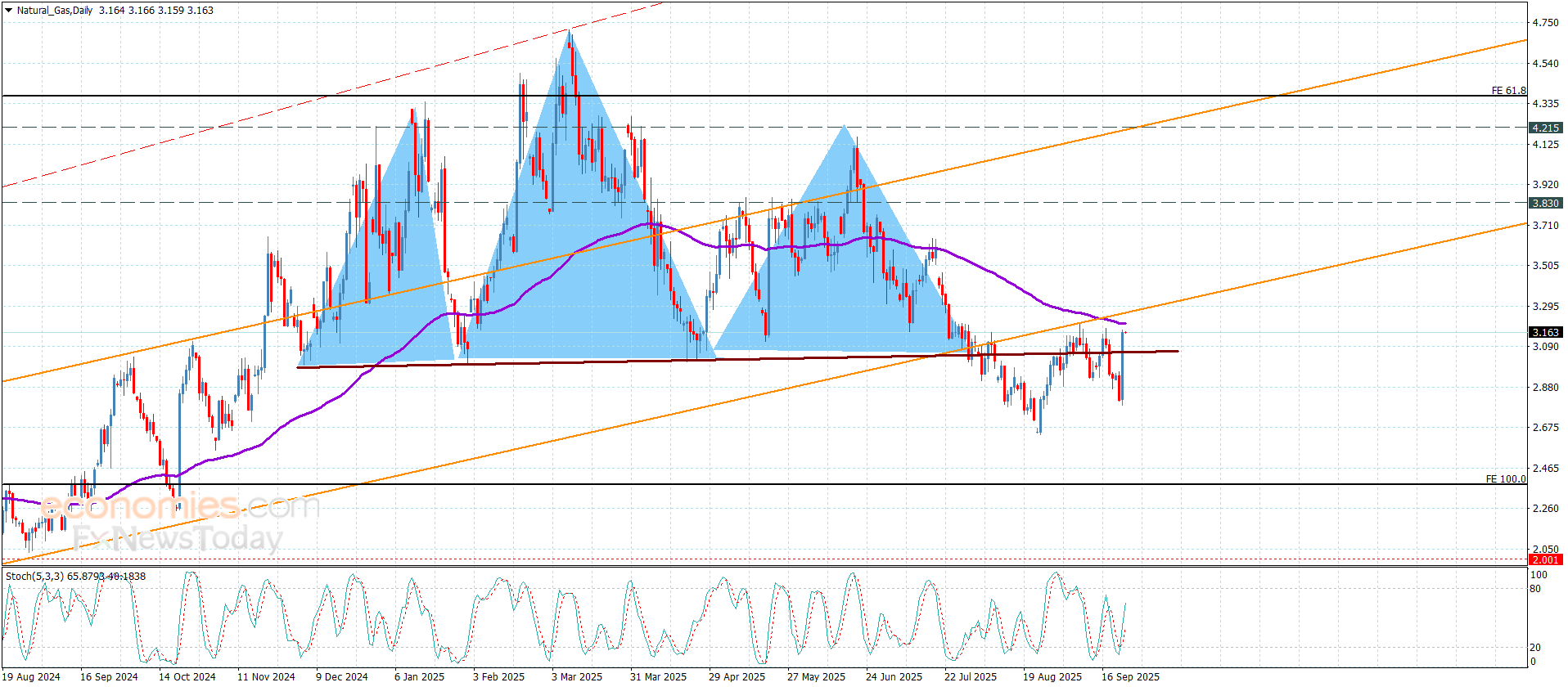This screenshot has width=1568, height=687.
Task: Click the 3 Feb 2025 date label
Action: click(498, 676)
